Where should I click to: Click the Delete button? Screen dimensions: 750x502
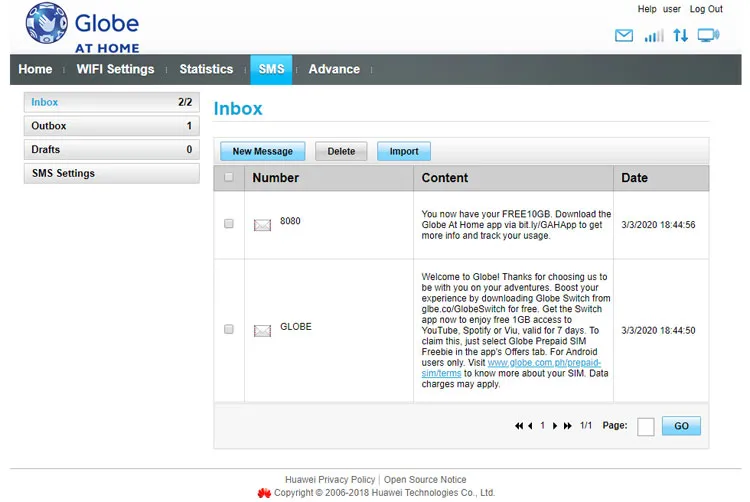(x=341, y=152)
